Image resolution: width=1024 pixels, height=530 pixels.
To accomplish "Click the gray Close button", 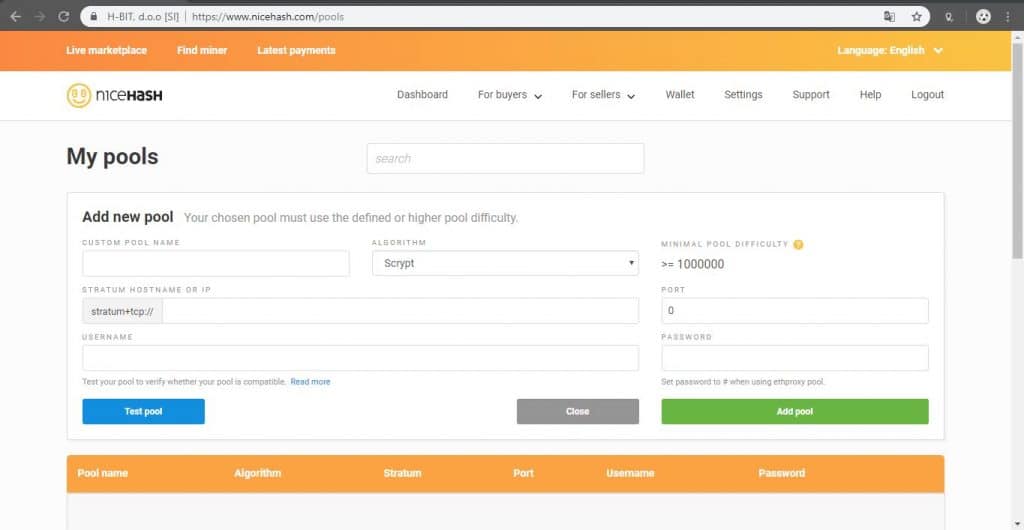I will [x=578, y=412].
